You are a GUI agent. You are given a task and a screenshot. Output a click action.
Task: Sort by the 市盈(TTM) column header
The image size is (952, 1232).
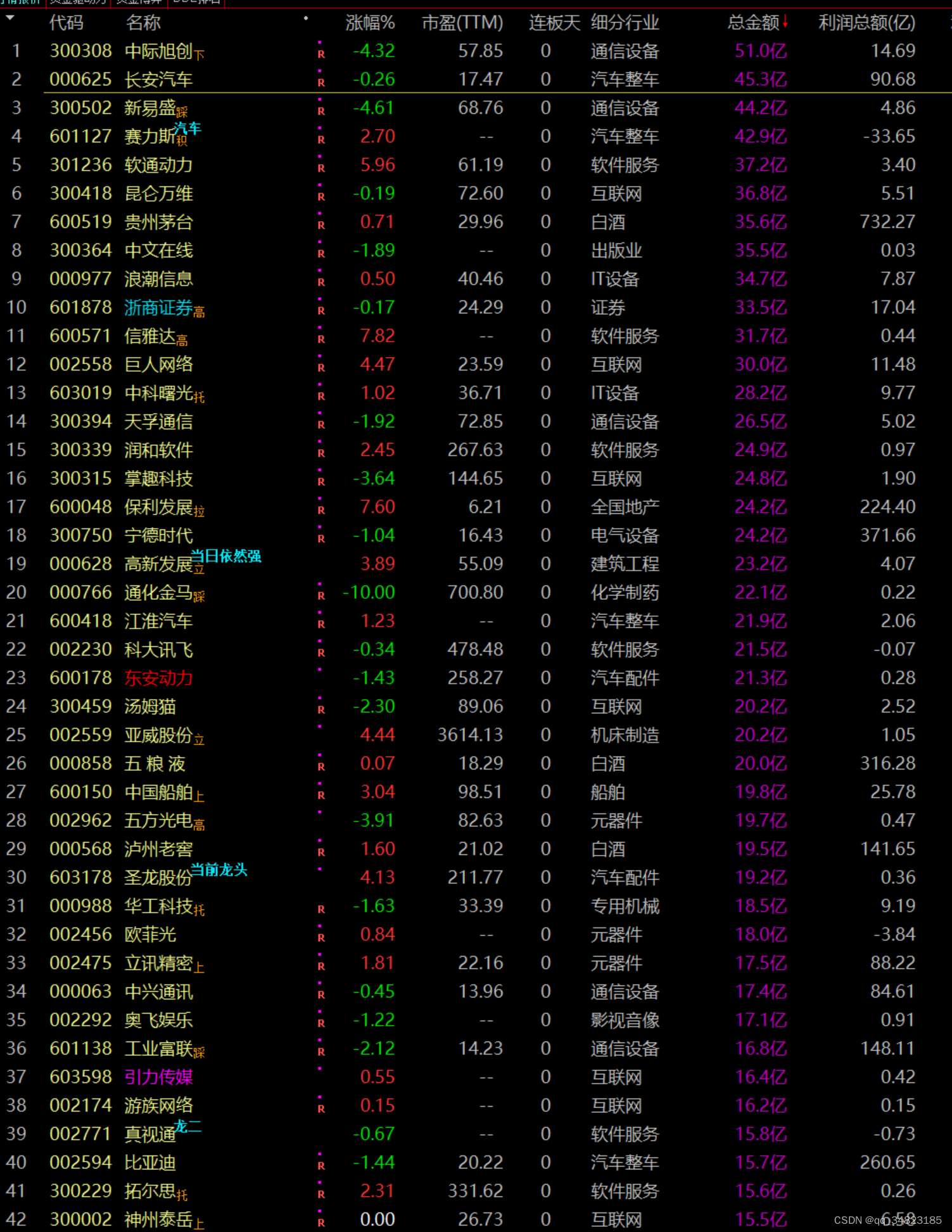[462, 23]
